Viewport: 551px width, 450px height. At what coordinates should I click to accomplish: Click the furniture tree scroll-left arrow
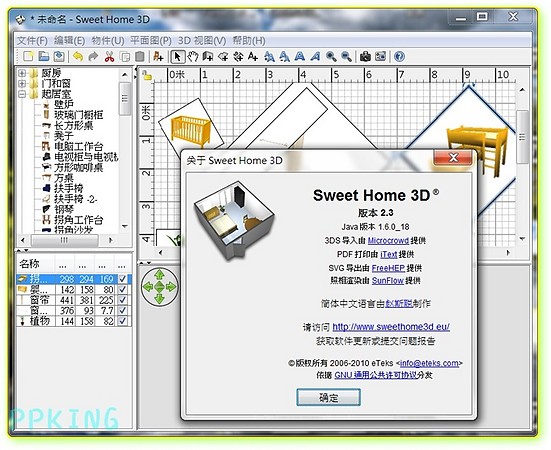coord(23,240)
